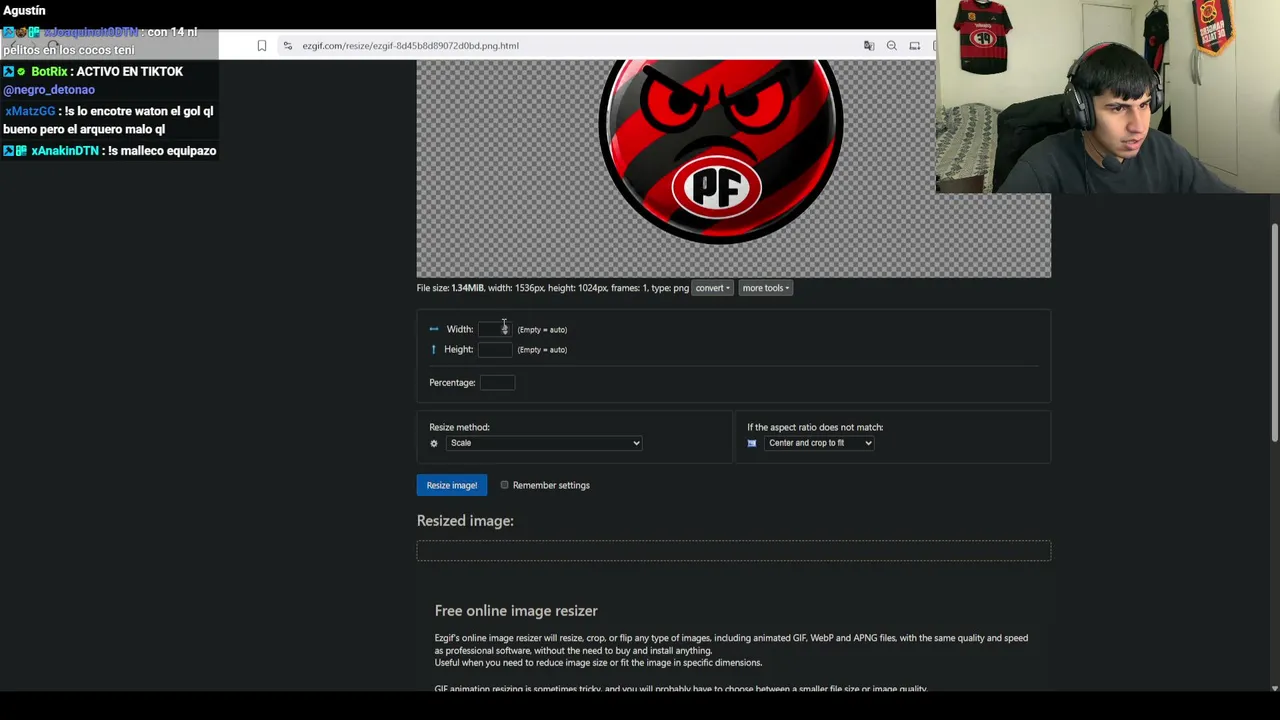The height and width of the screenshot is (720, 1280).
Task: Click the @negro_detonao mention in chat
Action: [x=49, y=90]
